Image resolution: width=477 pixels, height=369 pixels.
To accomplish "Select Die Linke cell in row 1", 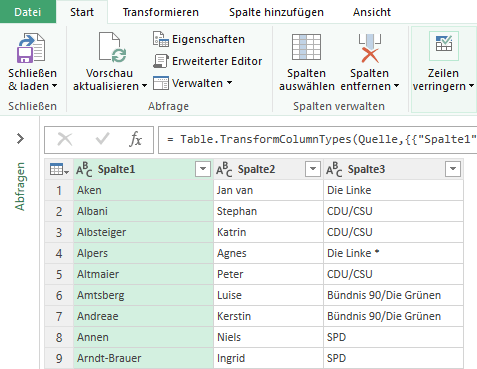I will point(393,190).
